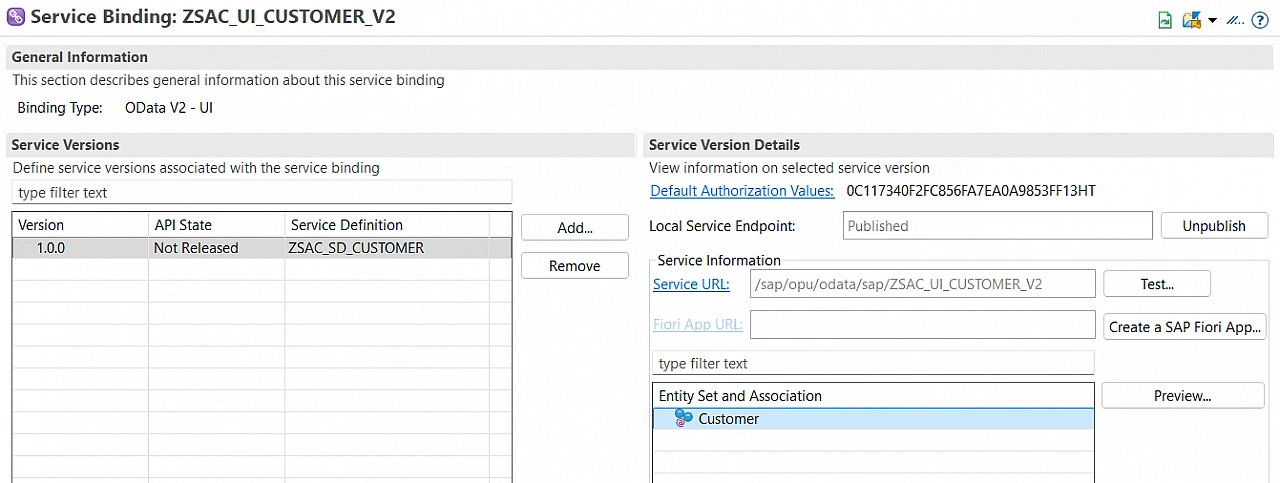Screen dimensions: 1280x483
Task: Click the Add... button
Action: (575, 227)
